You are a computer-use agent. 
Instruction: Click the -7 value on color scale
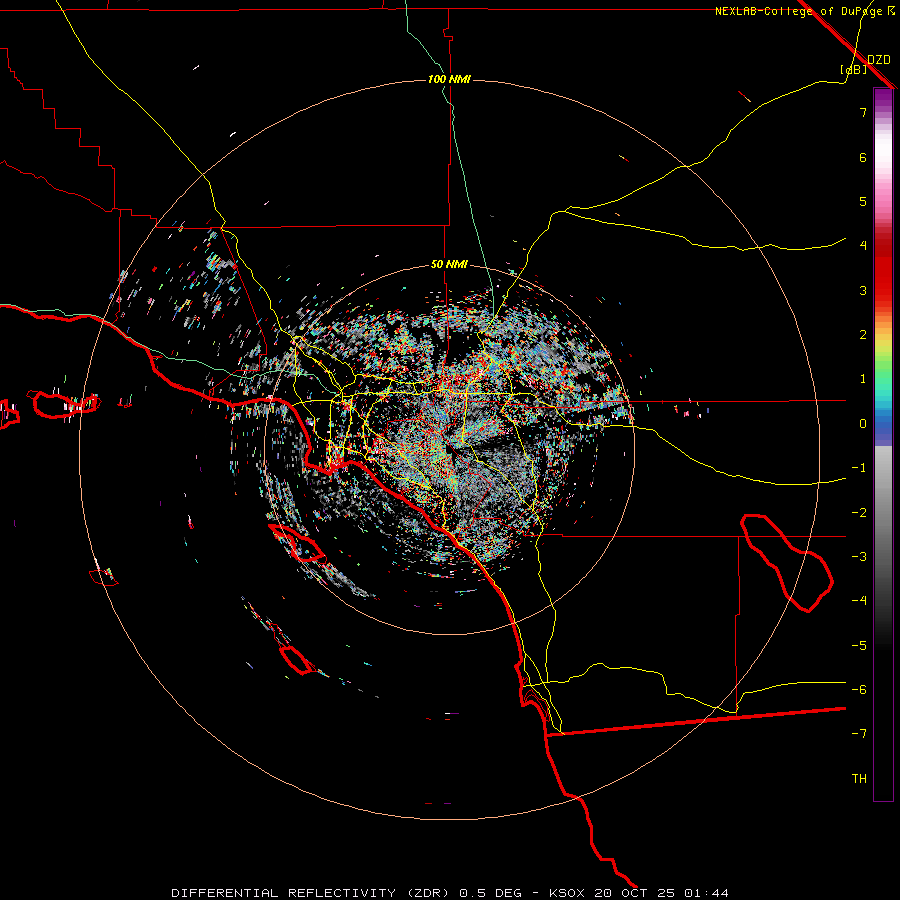[859, 734]
